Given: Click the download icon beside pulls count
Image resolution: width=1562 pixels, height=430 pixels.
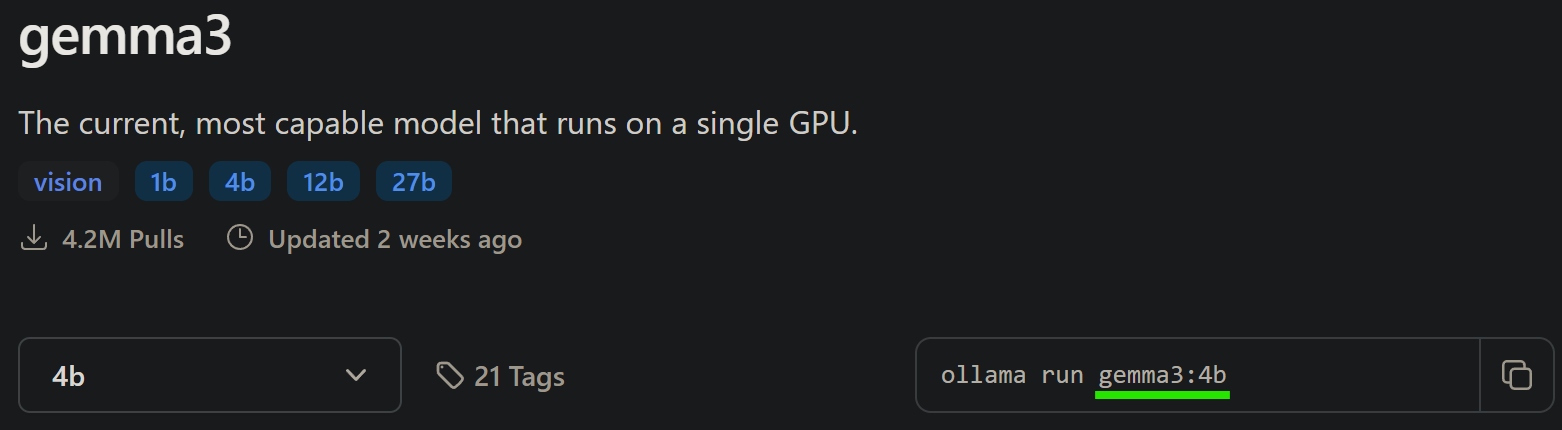Looking at the screenshot, I should pos(34,239).
